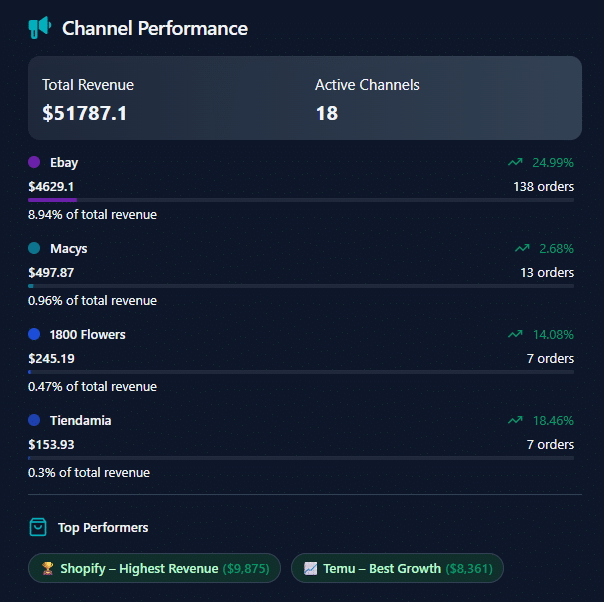Image resolution: width=604 pixels, height=602 pixels.
Task: Click the 1800 Flowers revenue $245.19
Action: (x=51, y=358)
